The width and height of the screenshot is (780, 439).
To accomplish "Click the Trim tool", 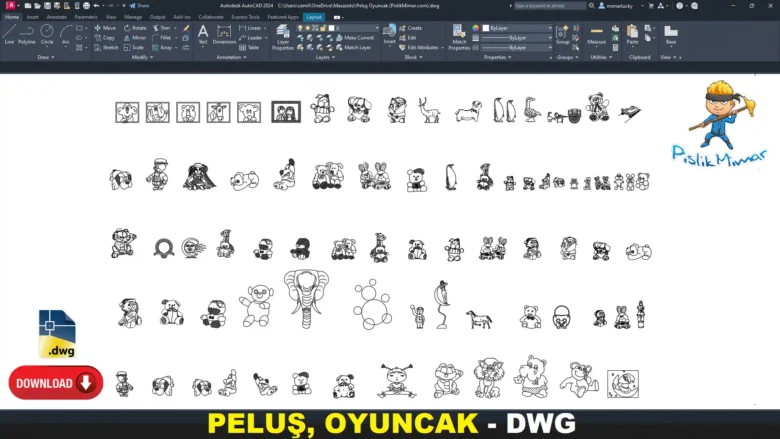I will tap(162, 28).
